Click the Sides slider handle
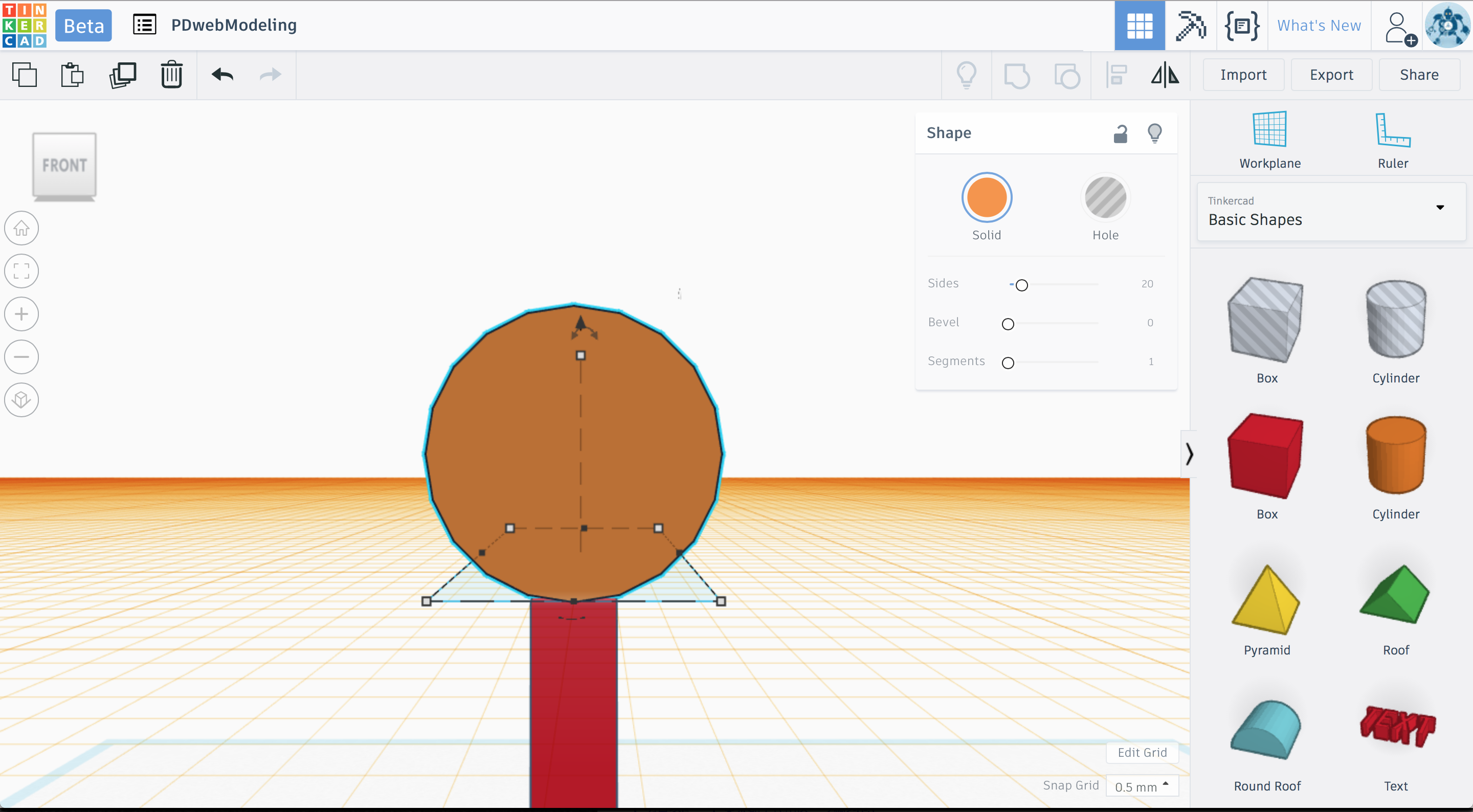The image size is (1473, 812). click(1021, 285)
